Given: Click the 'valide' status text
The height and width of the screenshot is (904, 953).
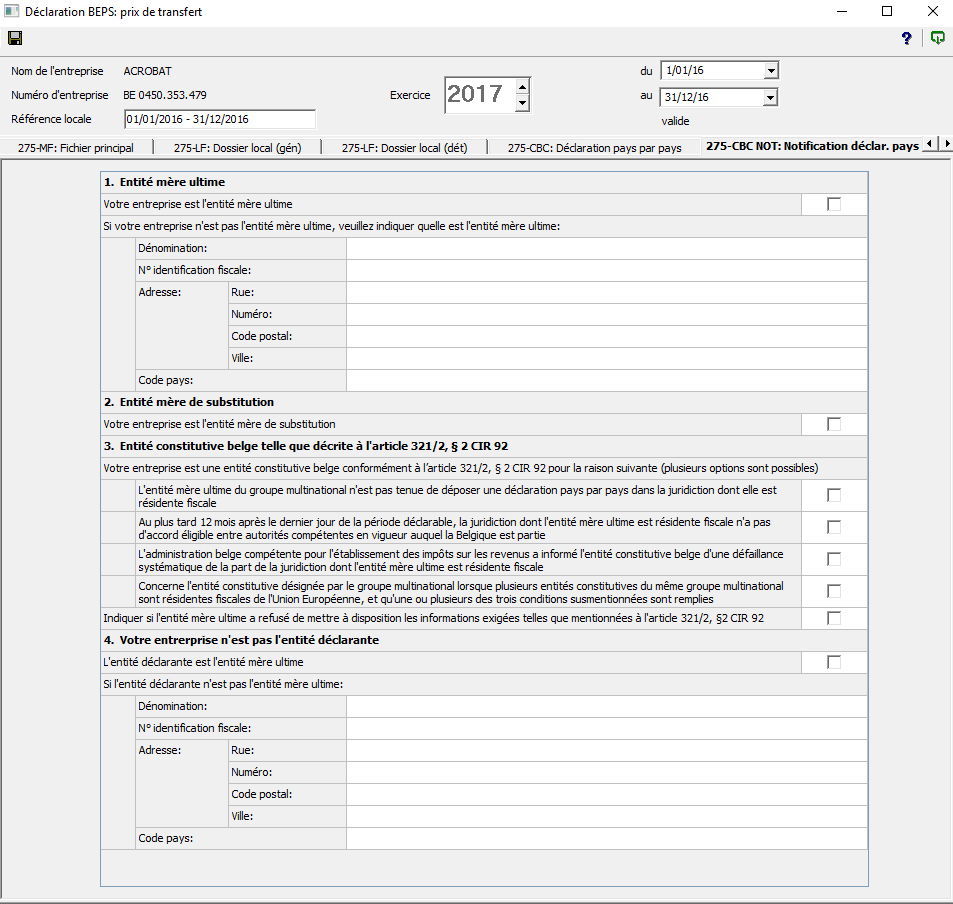Looking at the screenshot, I should pyautogui.click(x=675, y=121).
